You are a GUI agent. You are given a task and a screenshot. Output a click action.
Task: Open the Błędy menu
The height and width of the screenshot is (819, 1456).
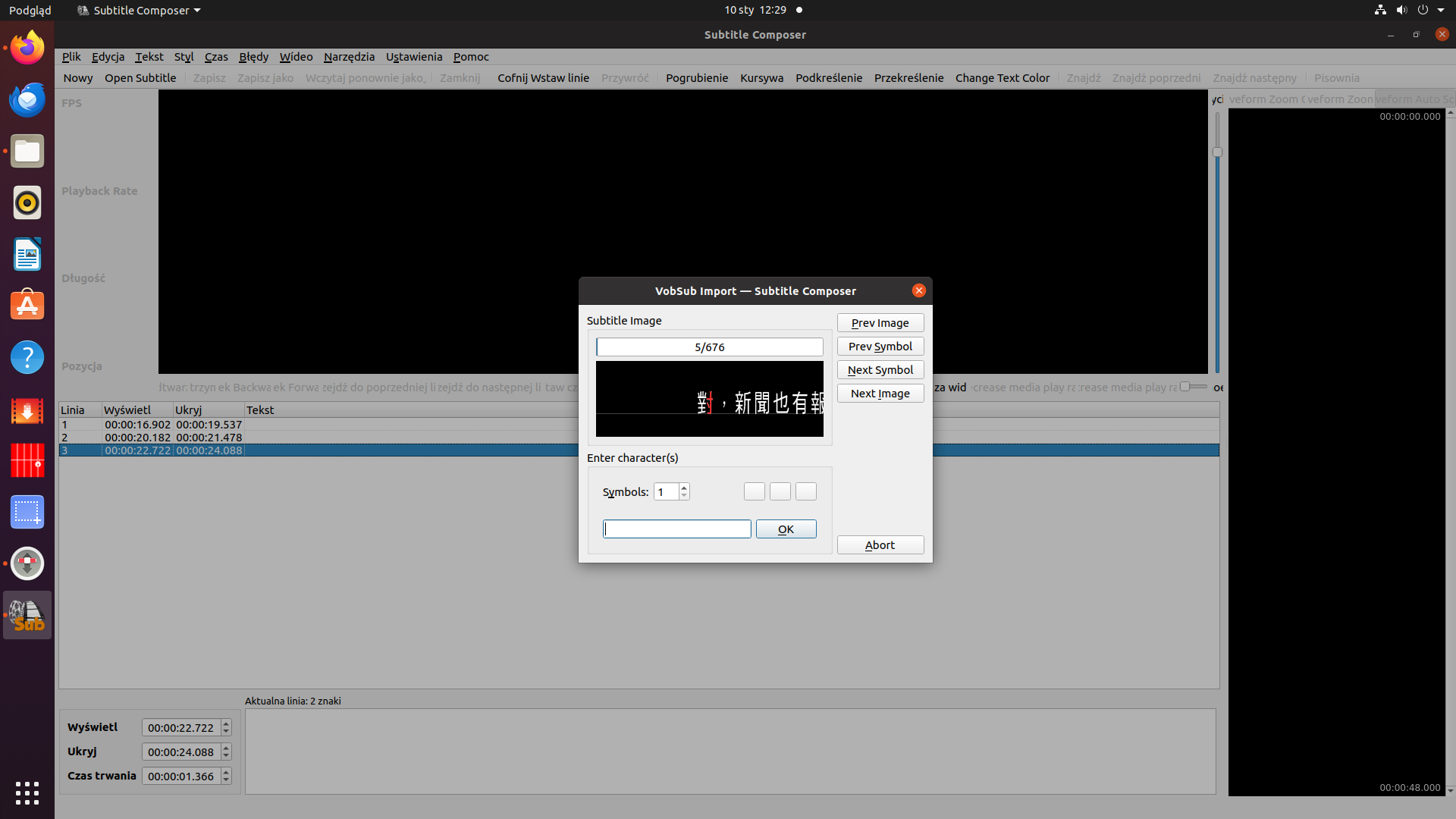253,57
